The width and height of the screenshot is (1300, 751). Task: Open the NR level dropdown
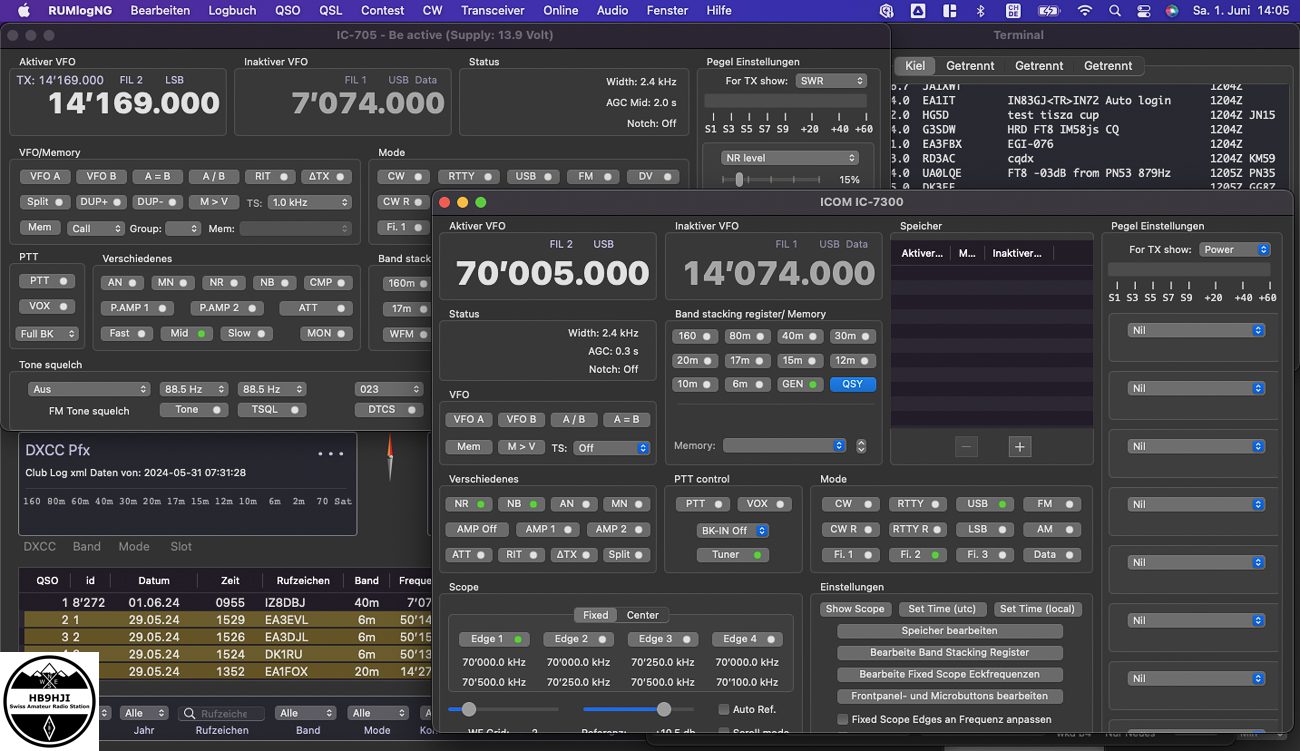pyautogui.click(x=791, y=158)
